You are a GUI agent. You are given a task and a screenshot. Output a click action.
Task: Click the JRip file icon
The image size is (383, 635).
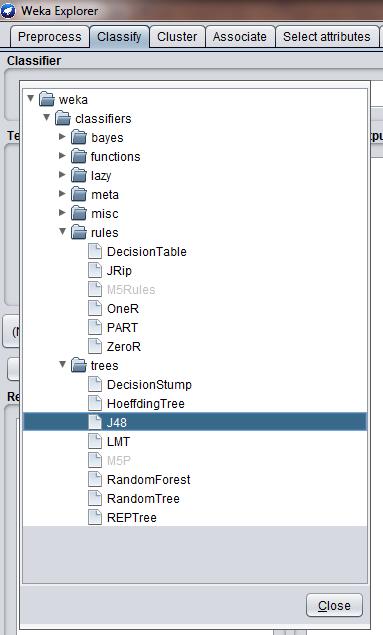(x=95, y=271)
